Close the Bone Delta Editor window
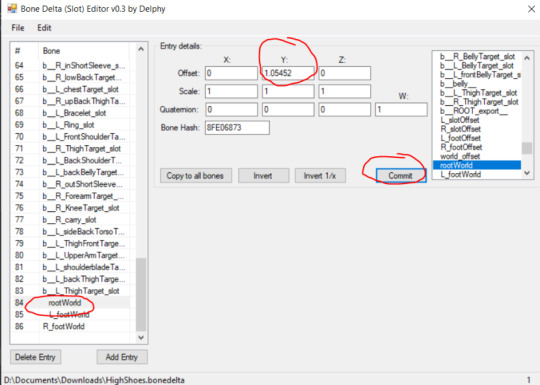The image size is (540, 385). pos(531,9)
